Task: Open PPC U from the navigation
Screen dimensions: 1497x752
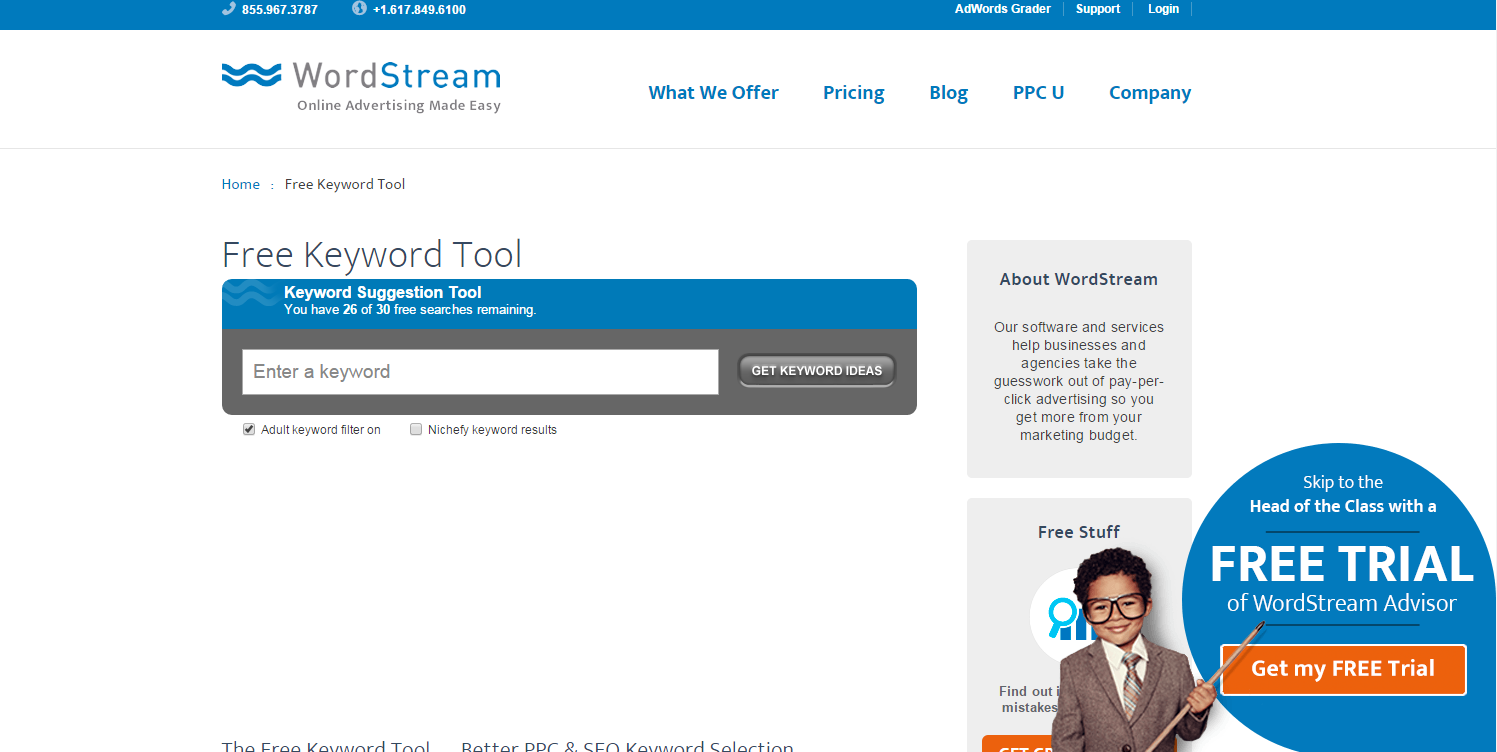Action: [x=1037, y=92]
